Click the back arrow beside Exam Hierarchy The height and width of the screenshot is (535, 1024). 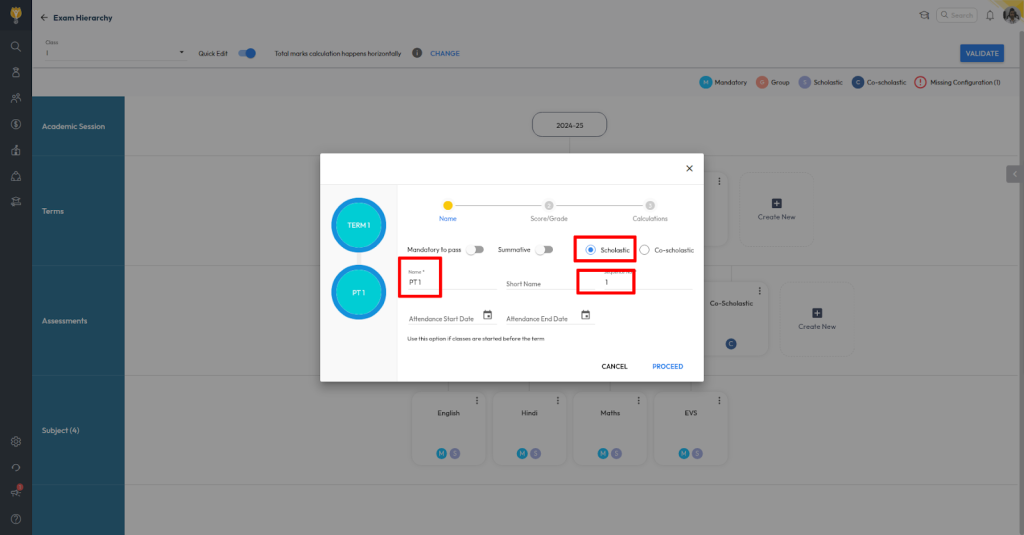coord(44,18)
